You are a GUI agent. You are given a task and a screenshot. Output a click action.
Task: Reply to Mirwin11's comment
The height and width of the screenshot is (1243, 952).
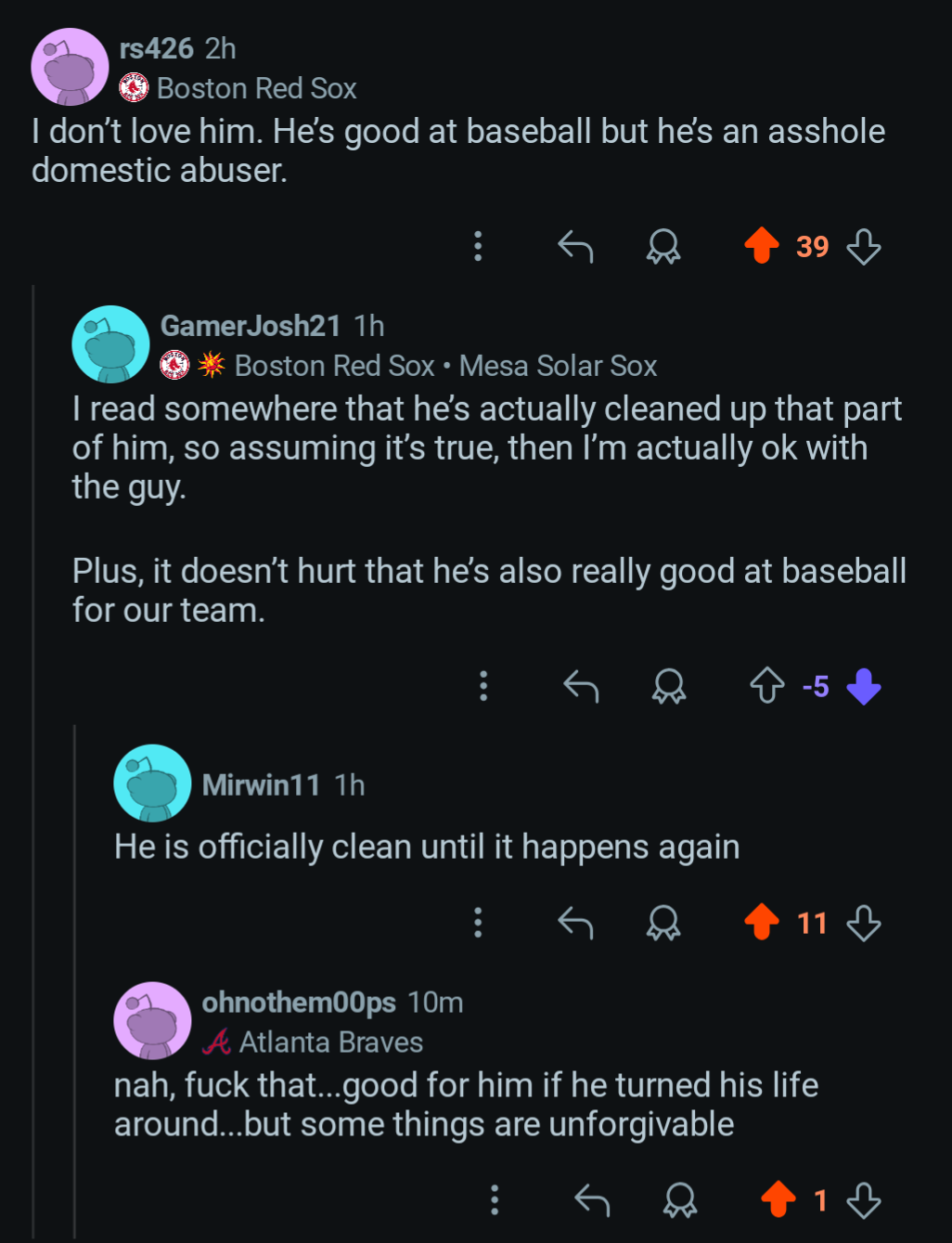(x=575, y=923)
